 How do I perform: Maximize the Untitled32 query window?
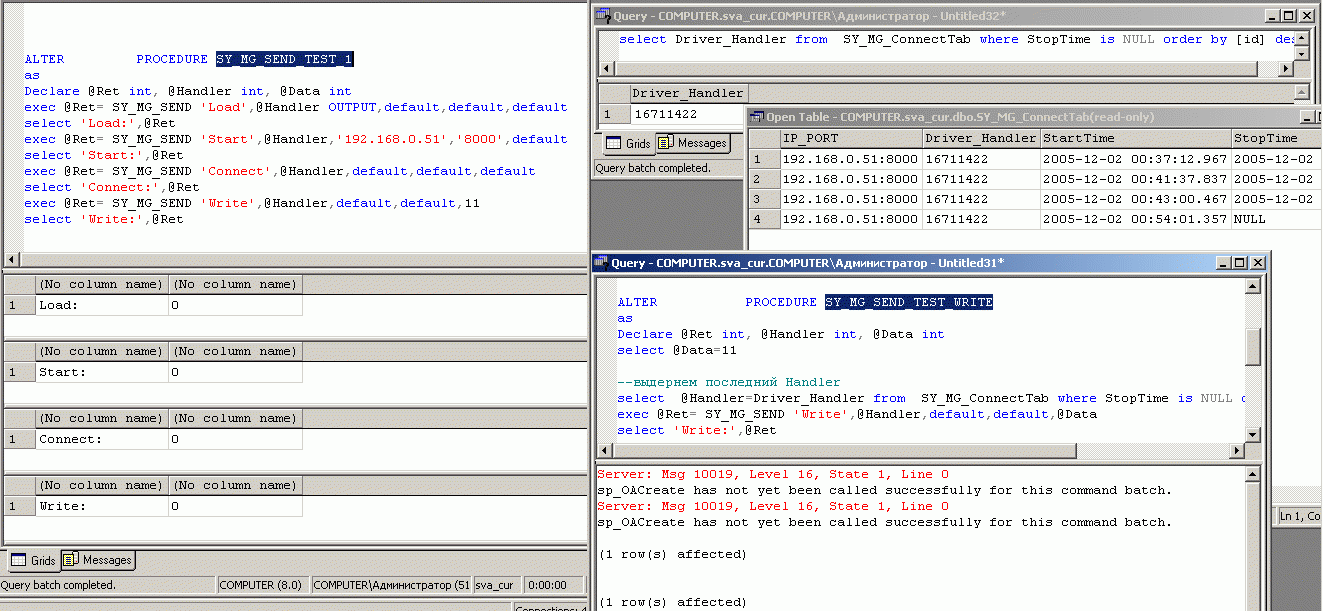pyautogui.click(x=1288, y=15)
